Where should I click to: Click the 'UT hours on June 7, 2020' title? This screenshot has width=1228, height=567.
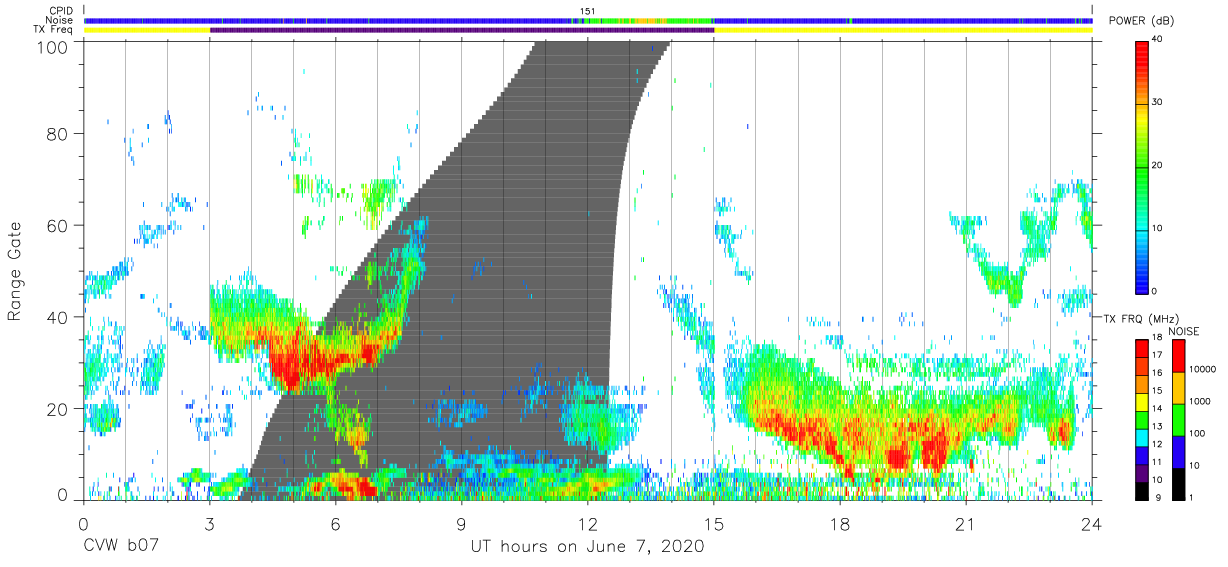[x=588, y=548]
